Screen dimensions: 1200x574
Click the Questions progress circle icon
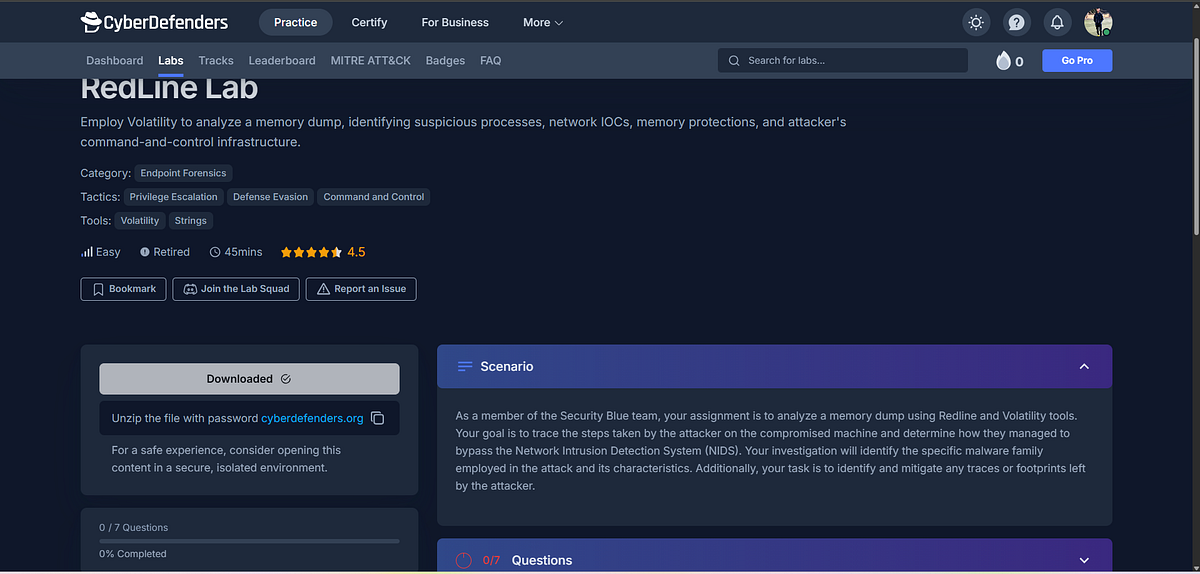pos(464,560)
